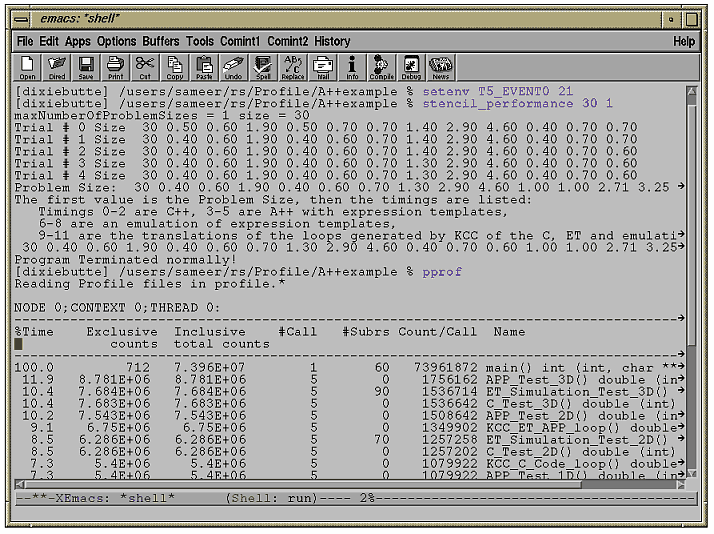
Task: Click the block cursor under %Time
Action: tap(18, 344)
